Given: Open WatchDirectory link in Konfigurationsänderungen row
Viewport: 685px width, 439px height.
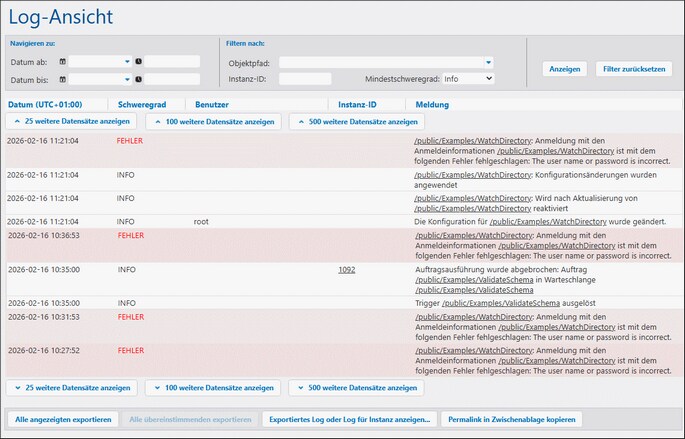Looking at the screenshot, I should [473, 175].
